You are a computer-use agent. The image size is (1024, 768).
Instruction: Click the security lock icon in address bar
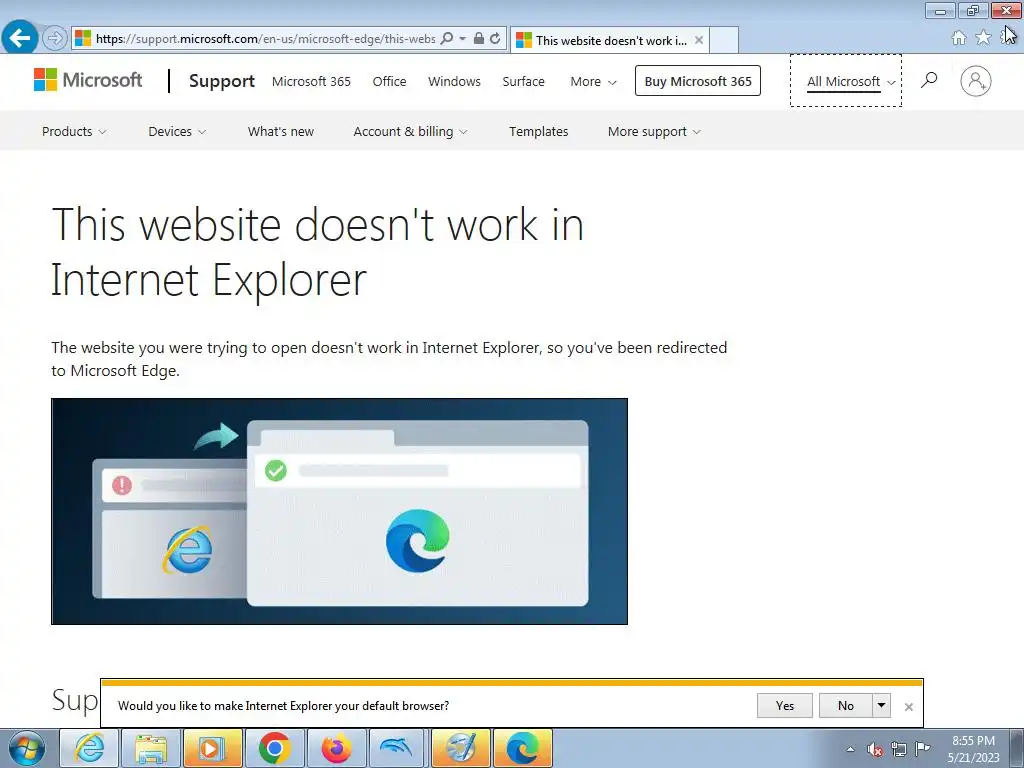pyautogui.click(x=479, y=39)
